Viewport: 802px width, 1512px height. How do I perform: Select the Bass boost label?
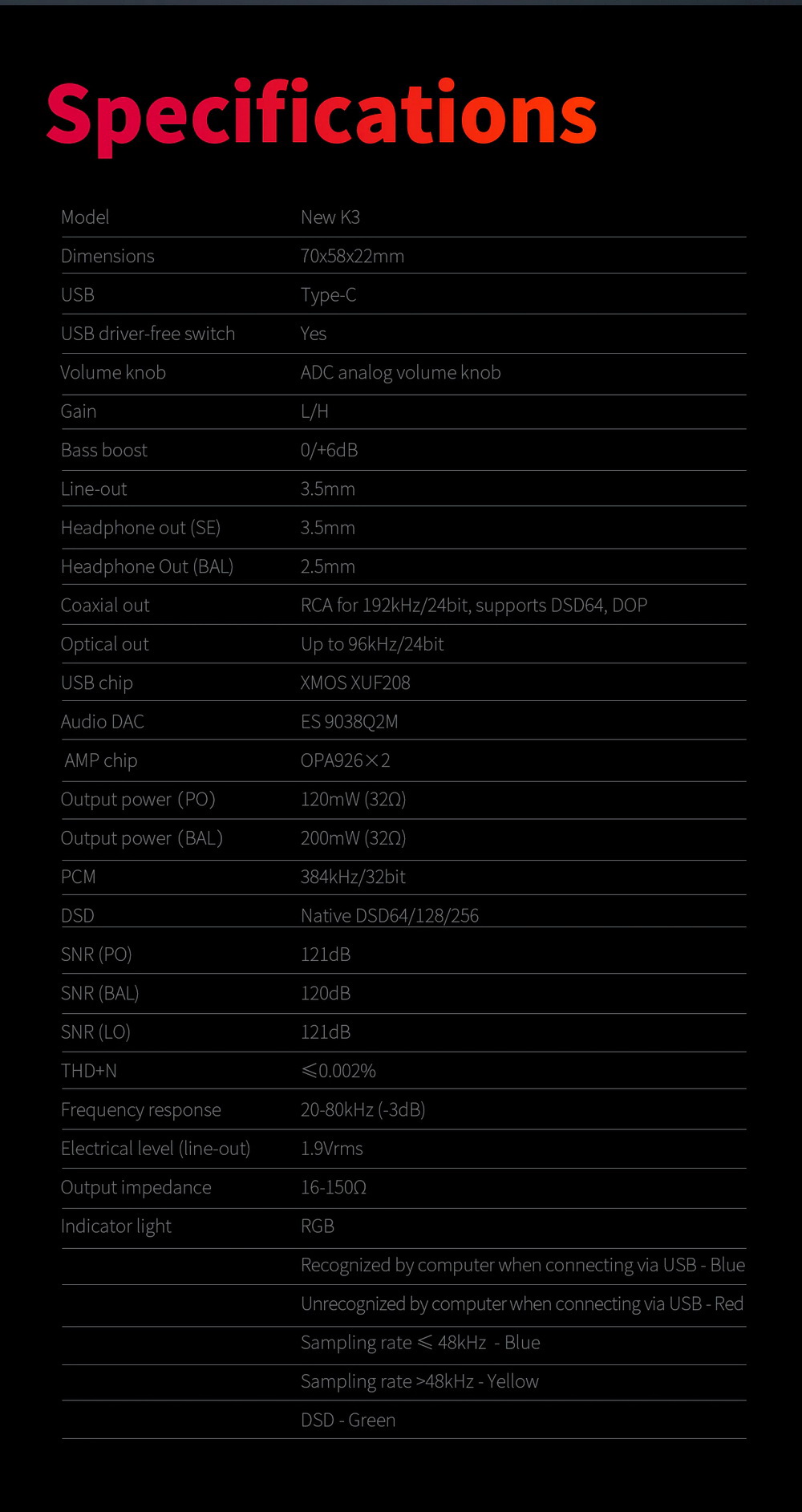coord(104,450)
